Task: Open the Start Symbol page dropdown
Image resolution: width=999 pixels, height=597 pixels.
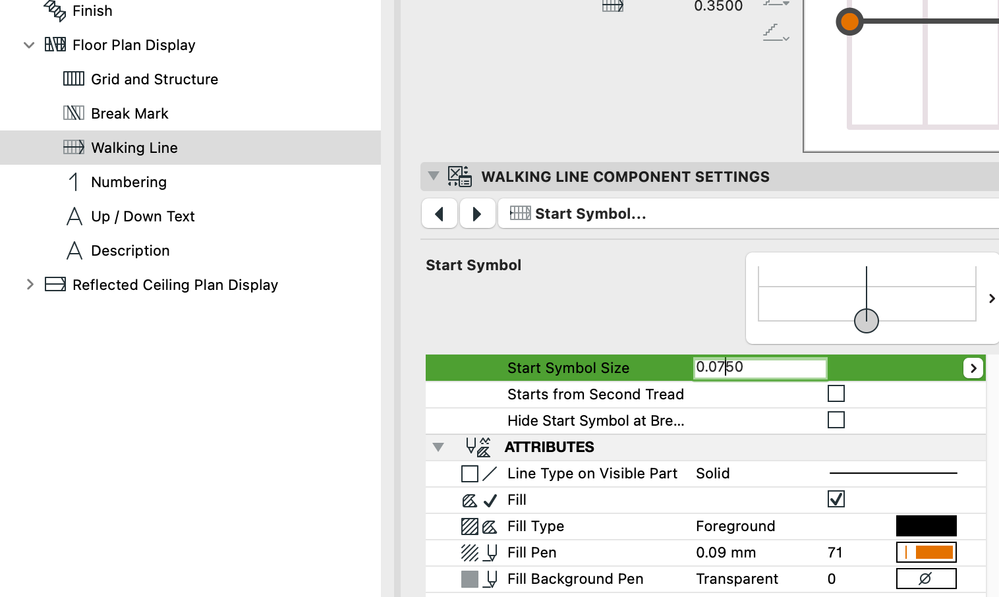Action: 748,213
